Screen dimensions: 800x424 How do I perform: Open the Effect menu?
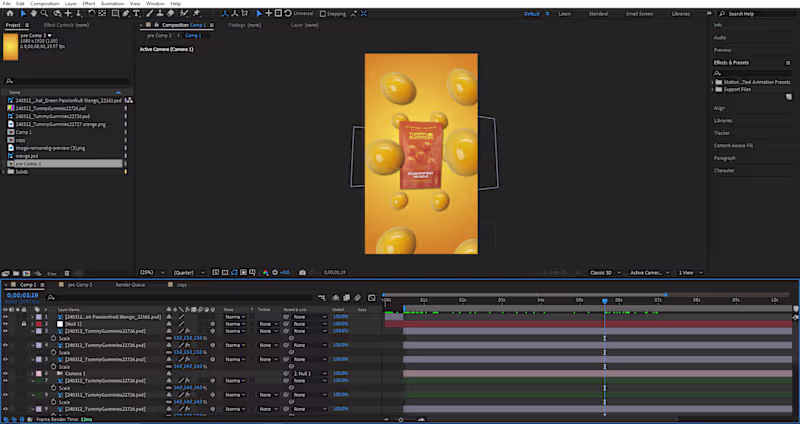[x=89, y=4]
